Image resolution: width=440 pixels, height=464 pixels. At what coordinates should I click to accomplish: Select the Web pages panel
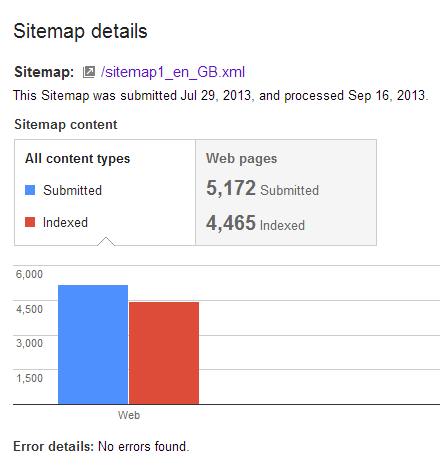(x=286, y=192)
